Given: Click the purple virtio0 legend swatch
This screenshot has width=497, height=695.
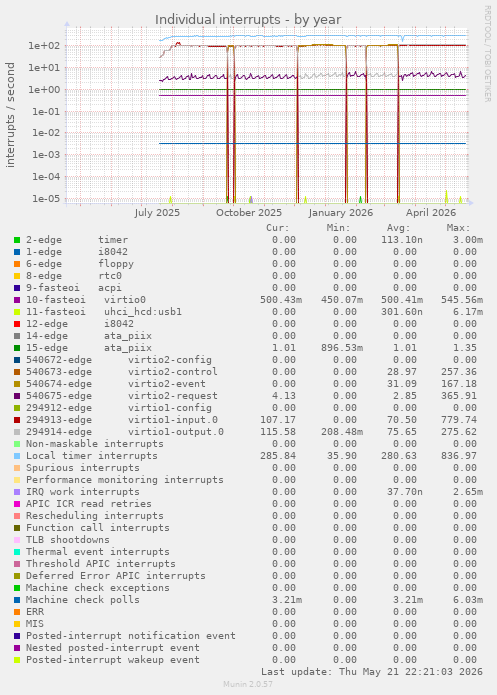Looking at the screenshot, I should click(x=17, y=300).
